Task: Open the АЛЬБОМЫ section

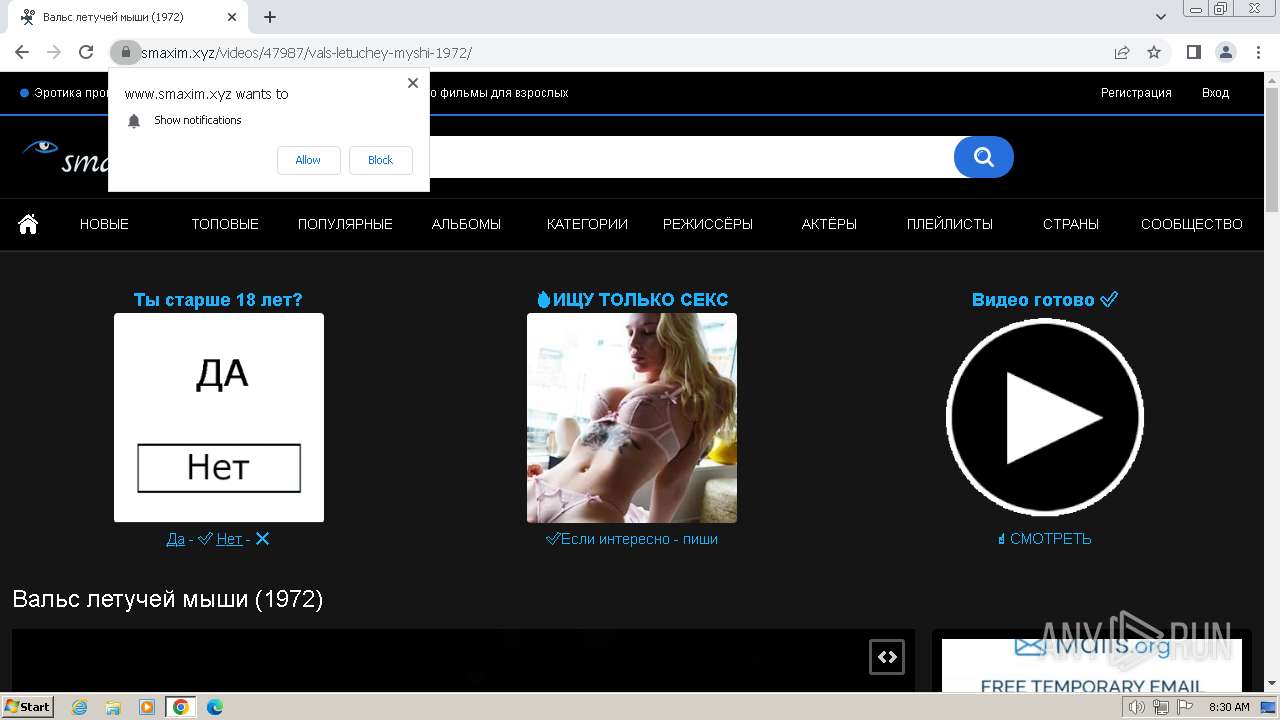Action: [x=466, y=224]
